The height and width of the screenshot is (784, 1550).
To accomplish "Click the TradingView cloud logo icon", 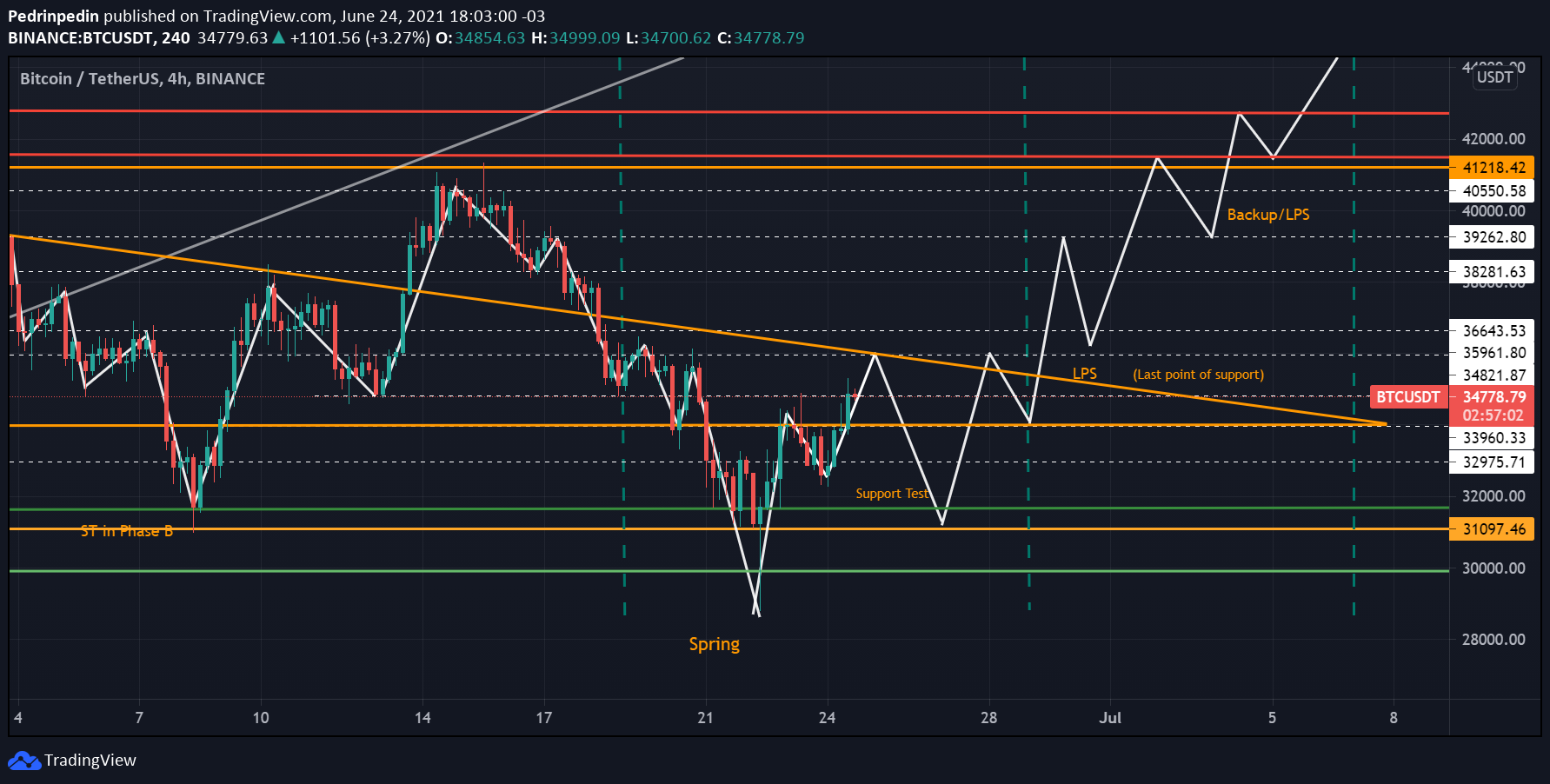I will click(x=24, y=761).
